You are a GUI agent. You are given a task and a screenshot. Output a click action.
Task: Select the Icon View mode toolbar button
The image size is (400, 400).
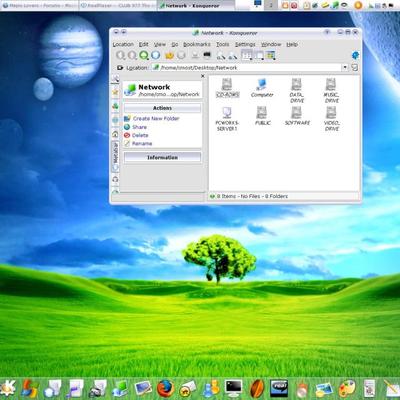point(247,55)
